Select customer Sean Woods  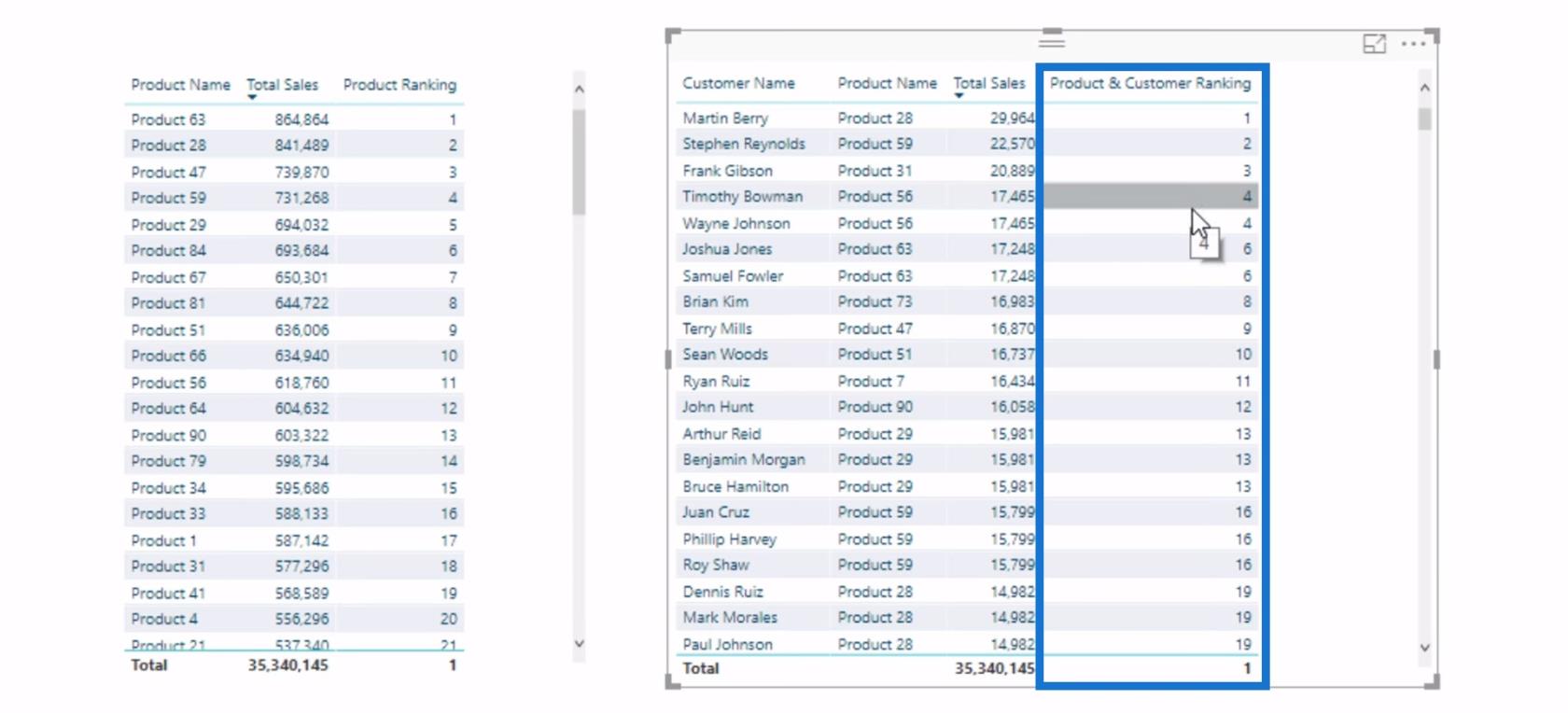click(725, 355)
